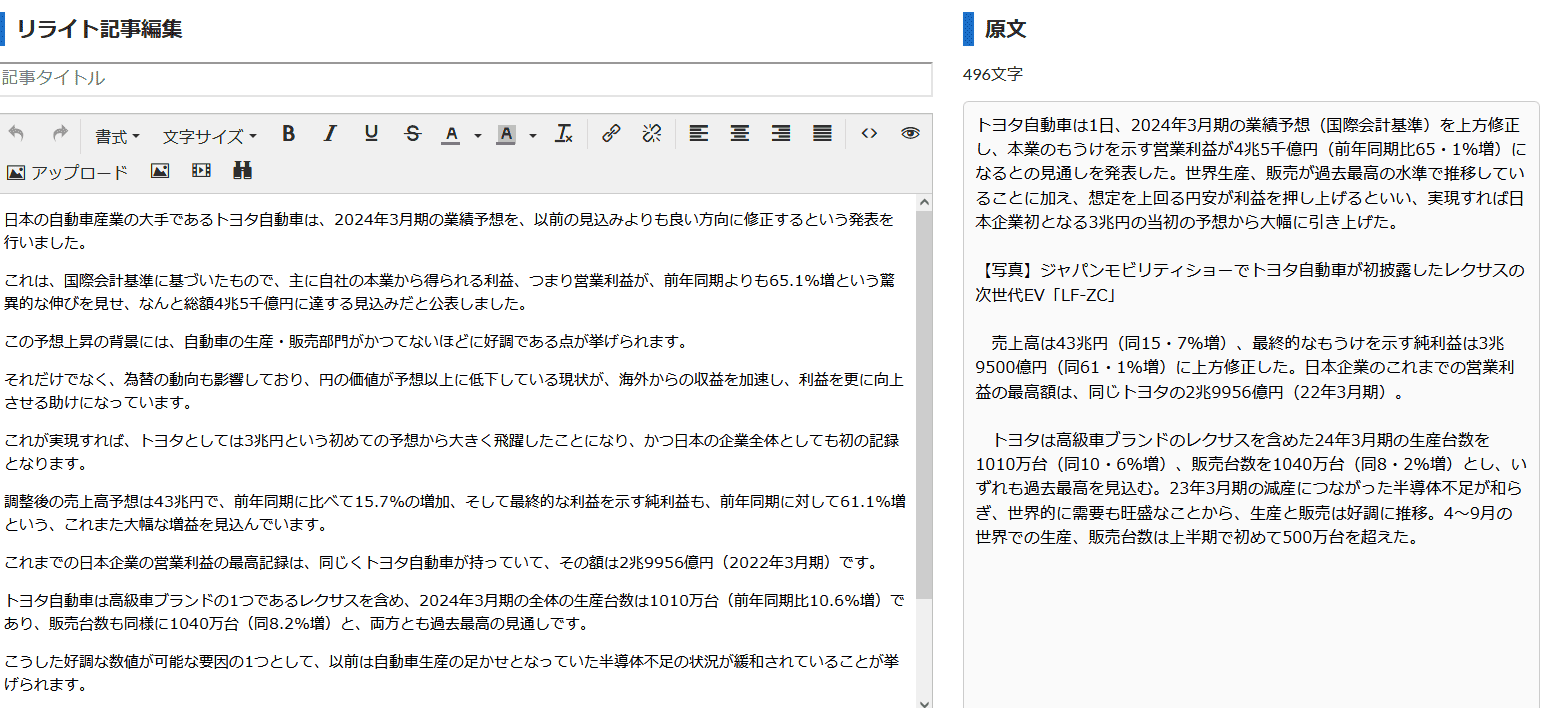
Task: Click the 原文 heading
Action: 1005,29
